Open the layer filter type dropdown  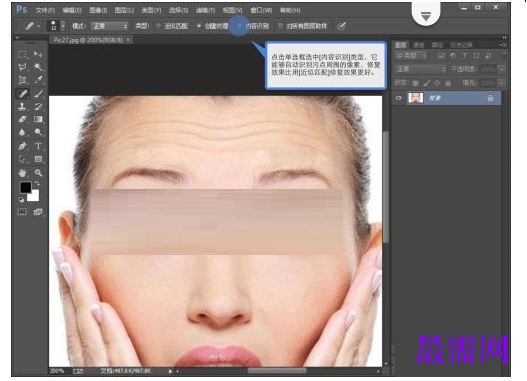pyautogui.click(x=412, y=55)
